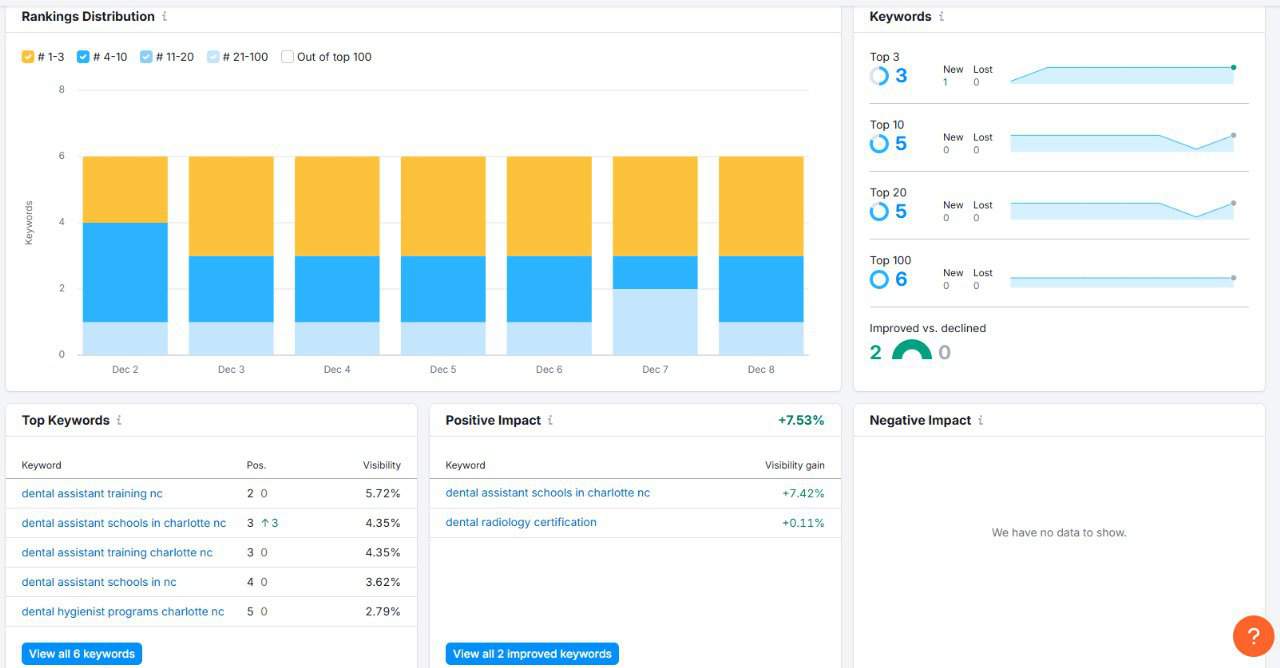Click info icon beside Positive Impact
Viewport: 1280px width, 668px height.
[x=550, y=421]
